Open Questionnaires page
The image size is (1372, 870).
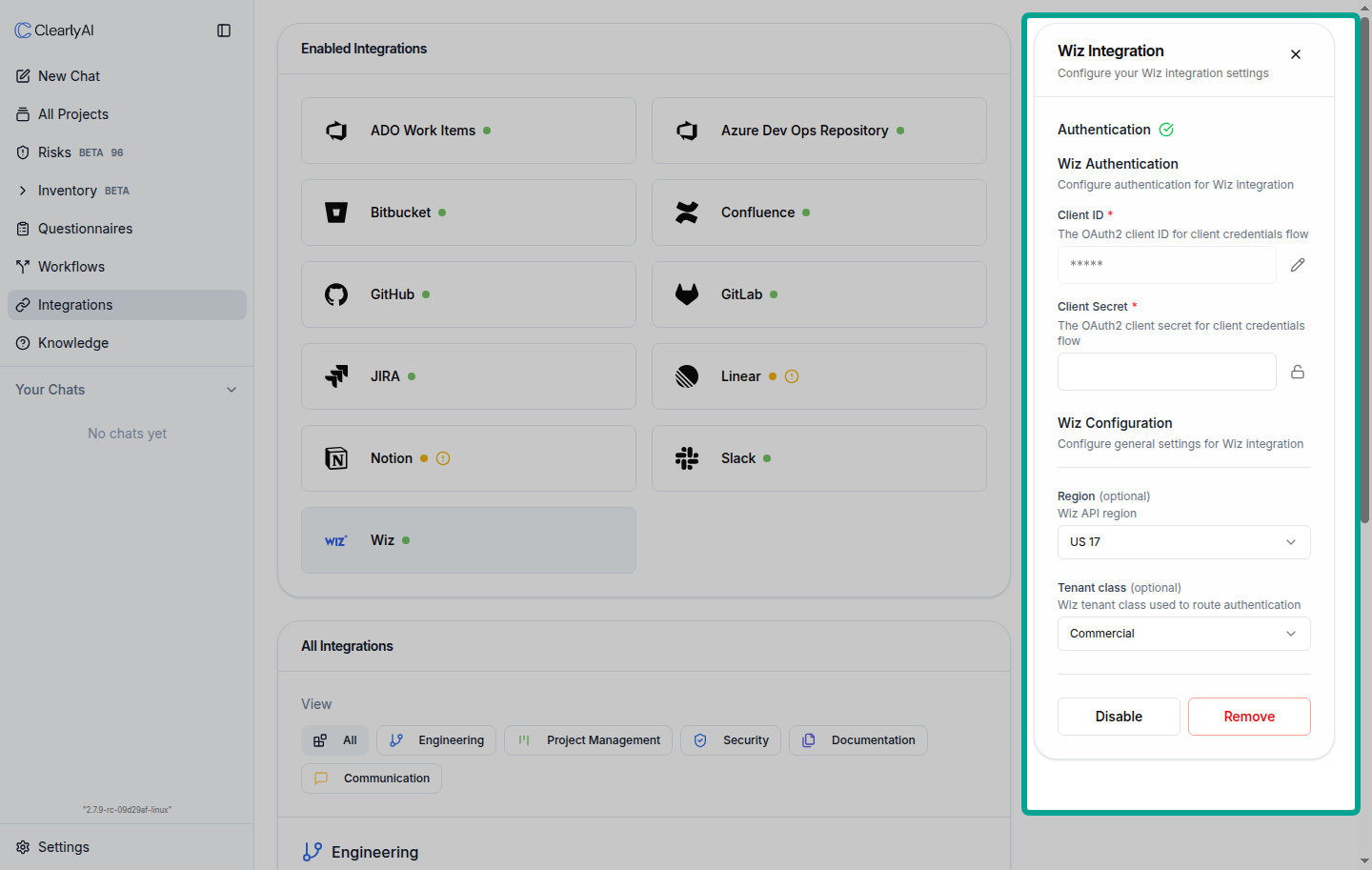coord(127,229)
